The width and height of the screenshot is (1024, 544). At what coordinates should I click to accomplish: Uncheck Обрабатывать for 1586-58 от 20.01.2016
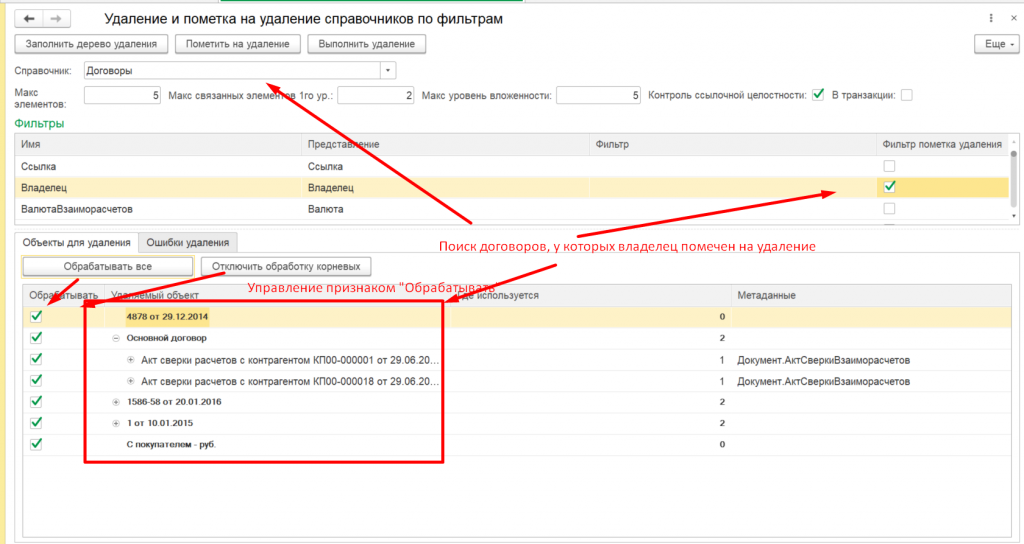coord(37,402)
